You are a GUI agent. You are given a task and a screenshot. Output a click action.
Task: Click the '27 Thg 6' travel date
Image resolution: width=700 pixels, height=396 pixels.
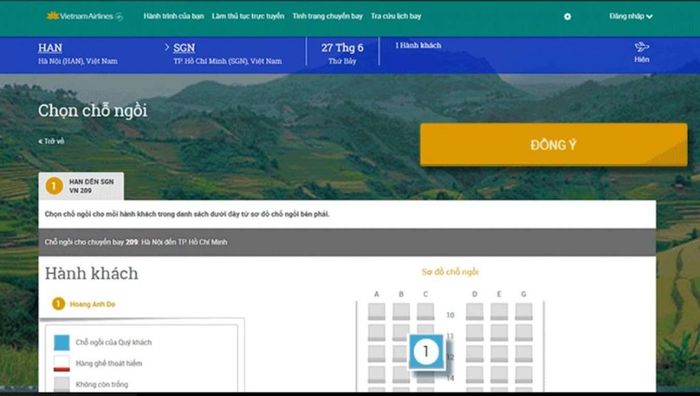pos(342,48)
